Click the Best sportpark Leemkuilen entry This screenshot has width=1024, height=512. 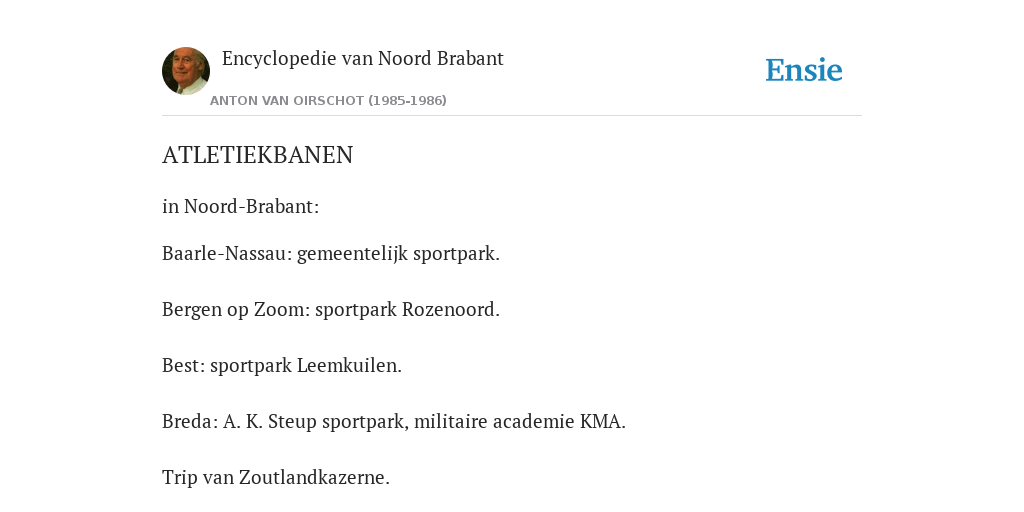pos(281,366)
